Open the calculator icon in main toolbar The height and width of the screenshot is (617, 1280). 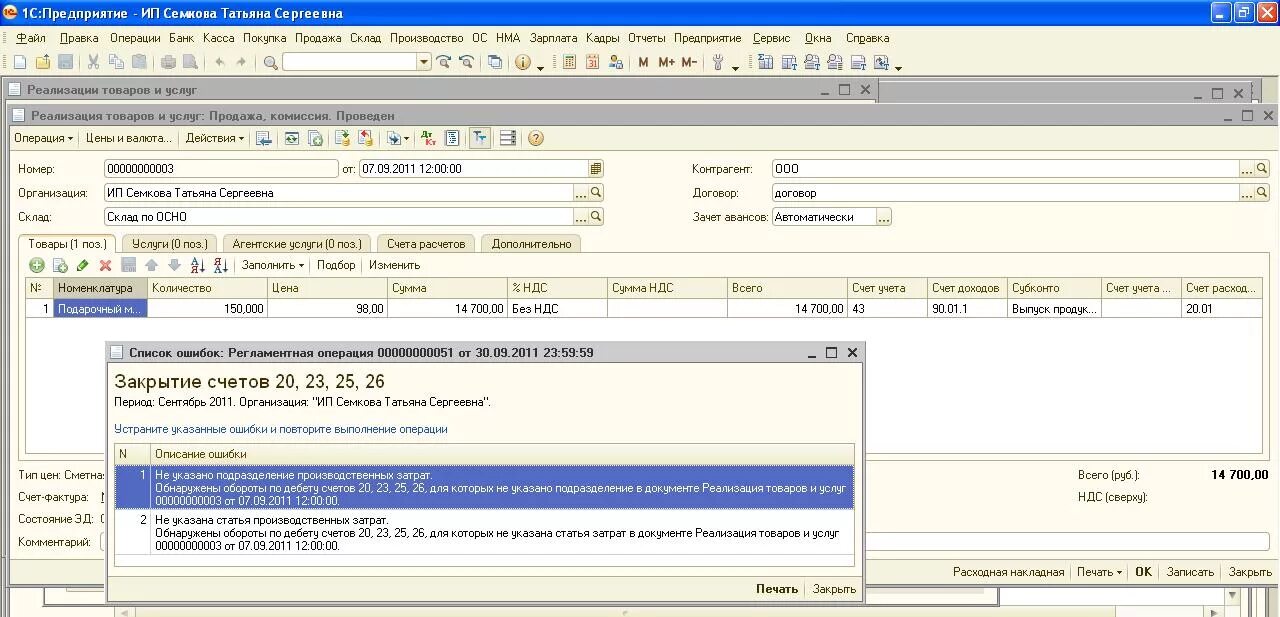point(569,62)
